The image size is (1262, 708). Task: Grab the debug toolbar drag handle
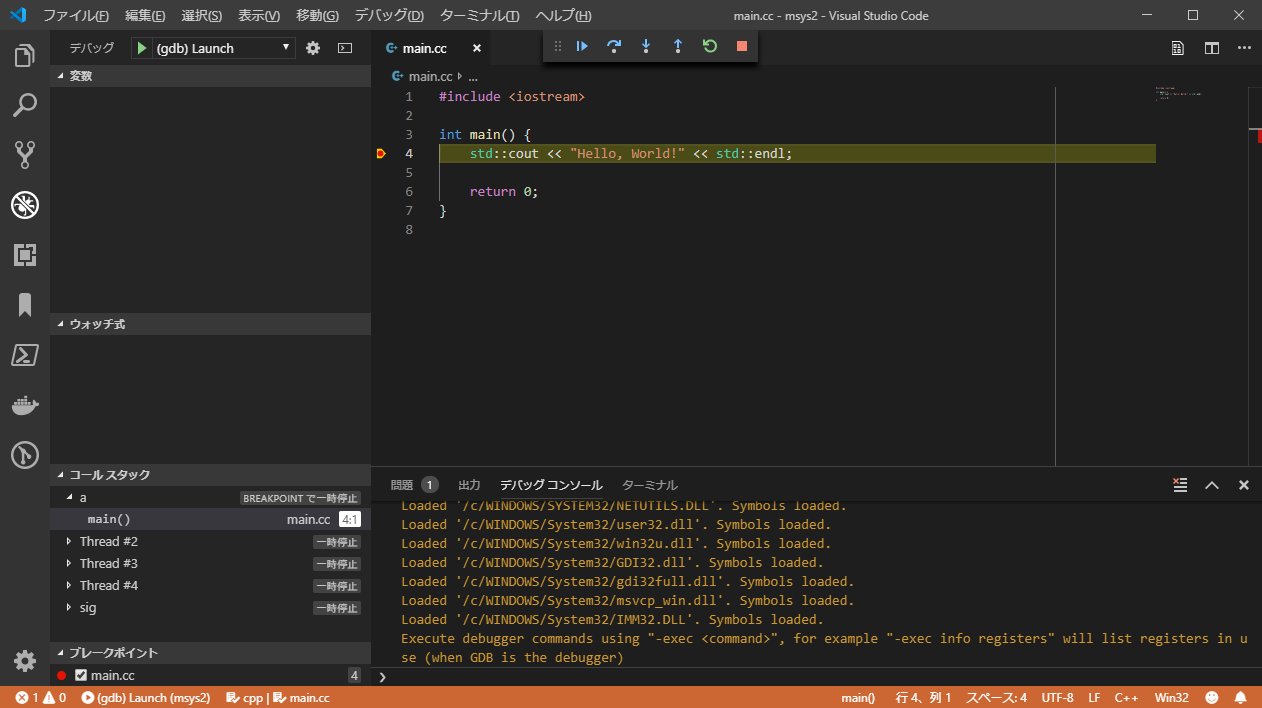coord(558,46)
